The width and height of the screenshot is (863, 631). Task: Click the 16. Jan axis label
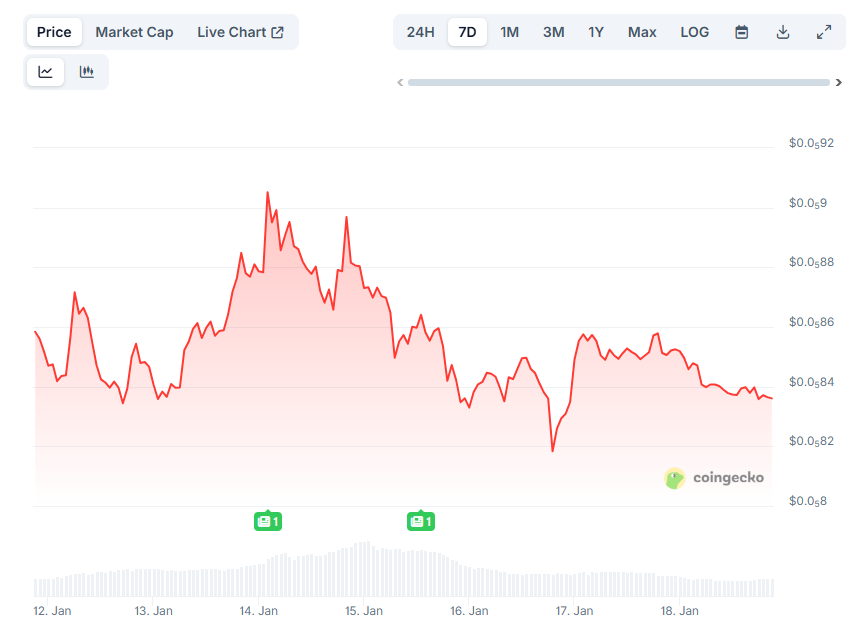[x=470, y=610]
